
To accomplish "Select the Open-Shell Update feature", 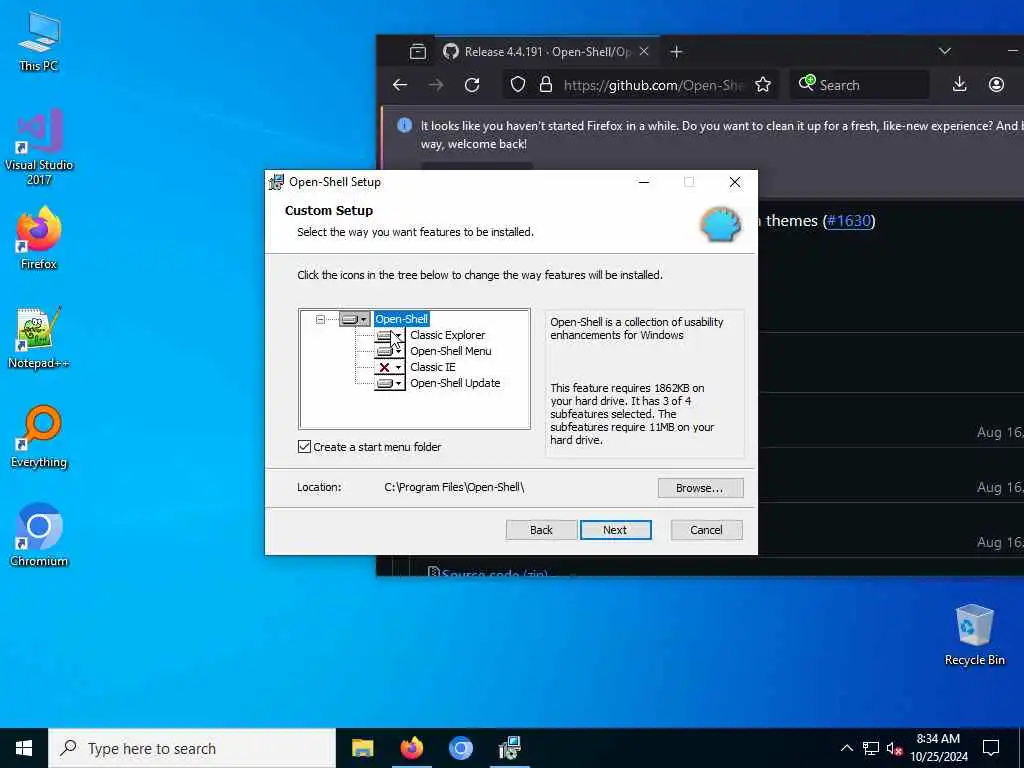I will 455,383.
